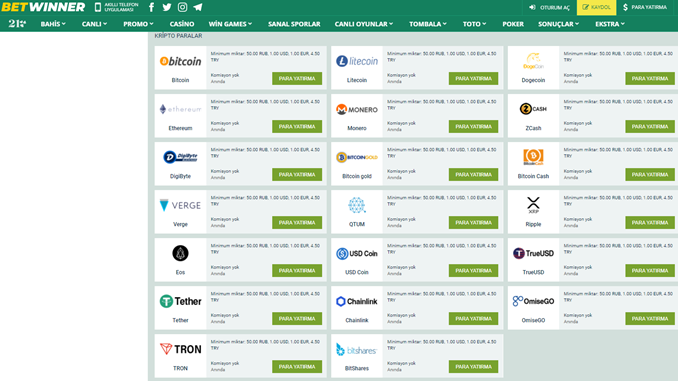The width and height of the screenshot is (678, 381).
Task: Select the DigiByte logo
Action: tap(180, 157)
